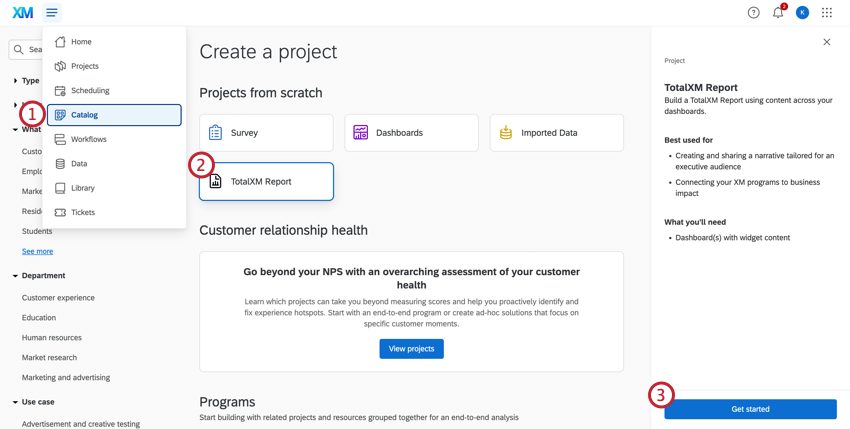Go to Home in navigation menu
Image resolution: width=850 pixels, height=429 pixels.
[x=81, y=42]
